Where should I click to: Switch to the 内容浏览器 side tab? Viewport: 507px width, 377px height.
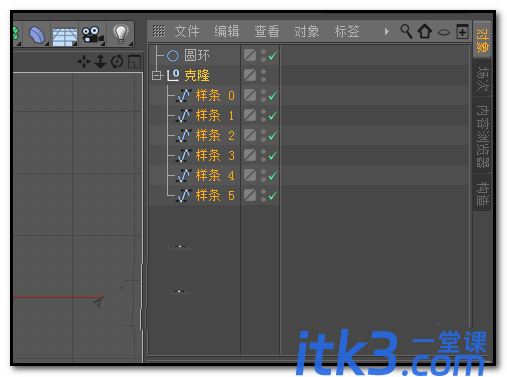point(482,136)
